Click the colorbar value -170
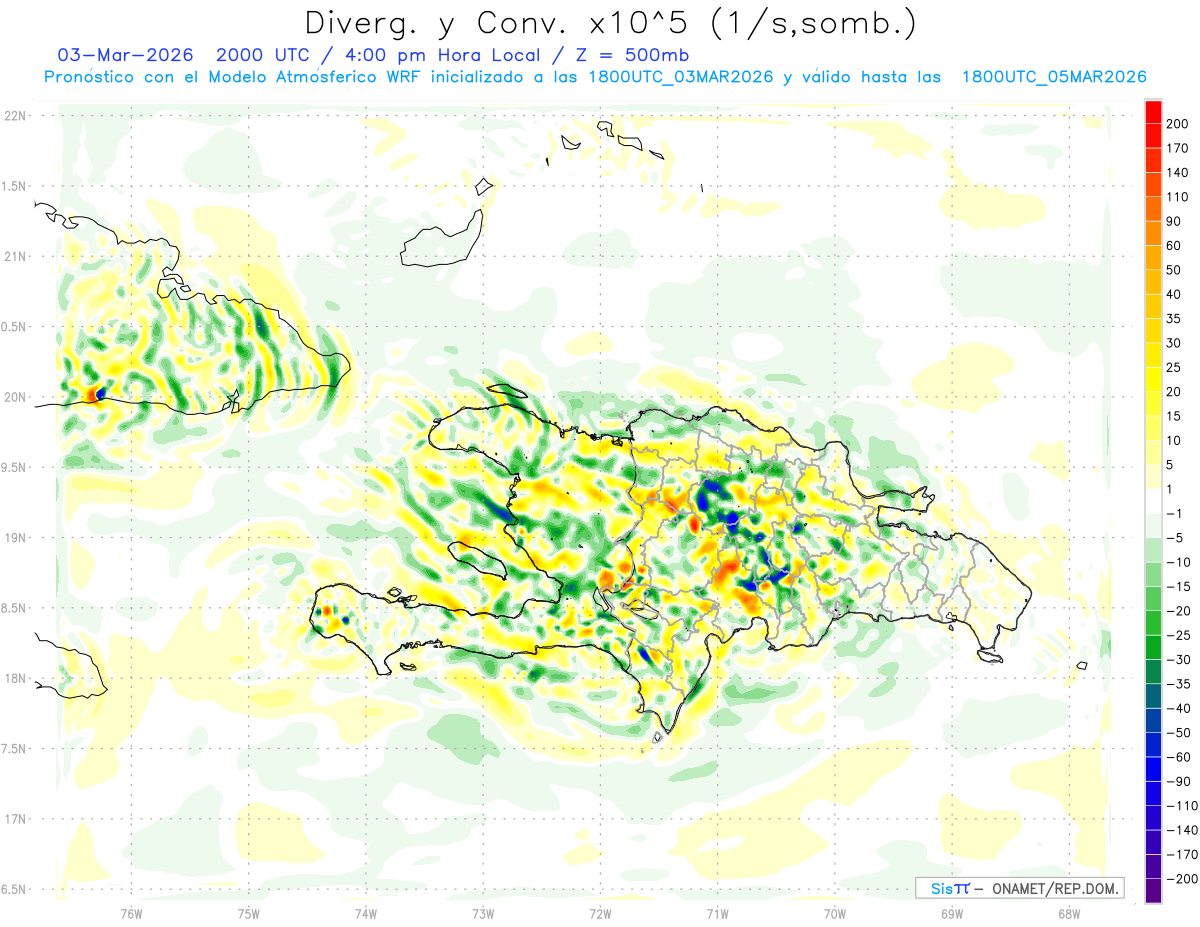Screen dimensions: 1200x927 click(1184, 854)
